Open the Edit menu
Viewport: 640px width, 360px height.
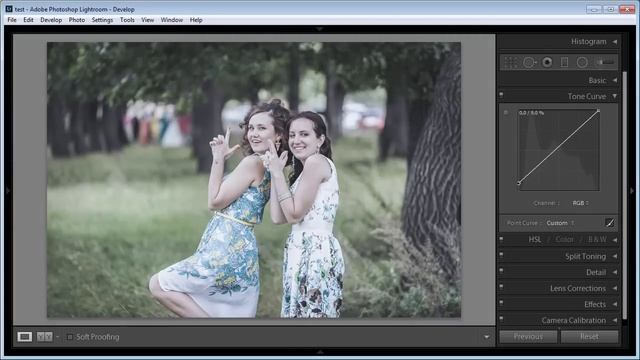pos(28,20)
